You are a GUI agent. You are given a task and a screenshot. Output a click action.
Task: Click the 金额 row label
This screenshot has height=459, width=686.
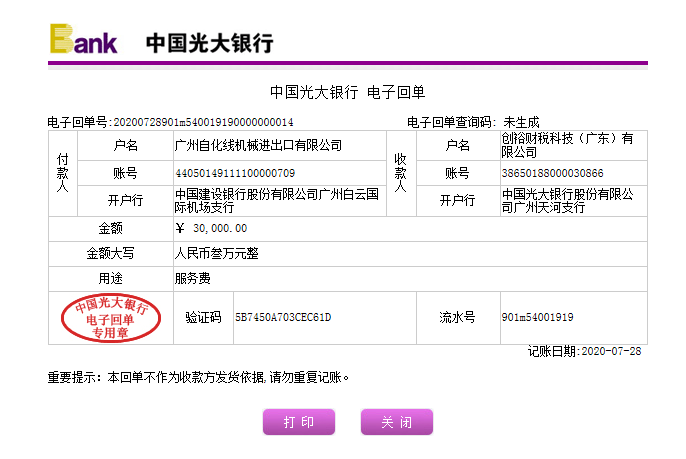pyautogui.click(x=110, y=228)
